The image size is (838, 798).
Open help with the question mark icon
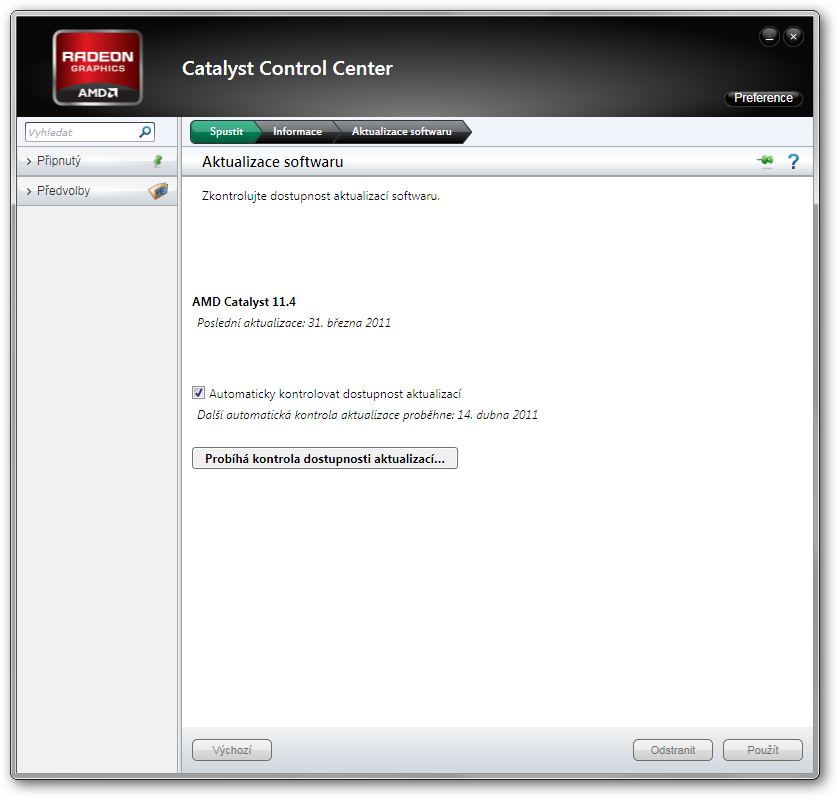point(793,161)
